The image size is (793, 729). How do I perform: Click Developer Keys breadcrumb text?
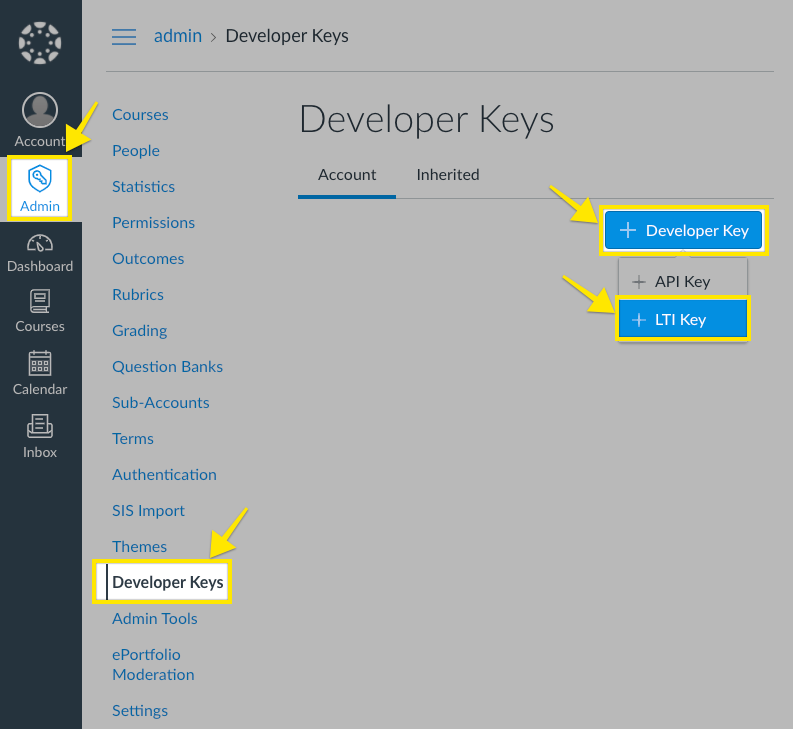point(287,36)
